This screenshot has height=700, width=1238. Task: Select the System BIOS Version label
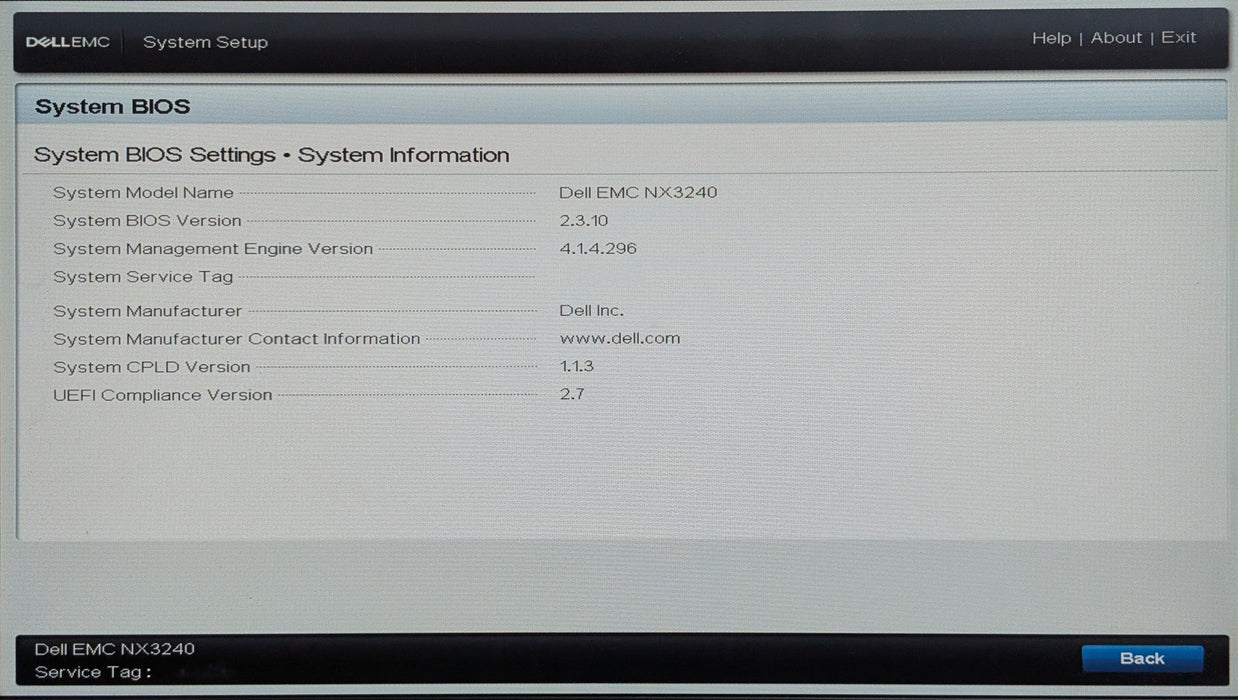pos(147,221)
